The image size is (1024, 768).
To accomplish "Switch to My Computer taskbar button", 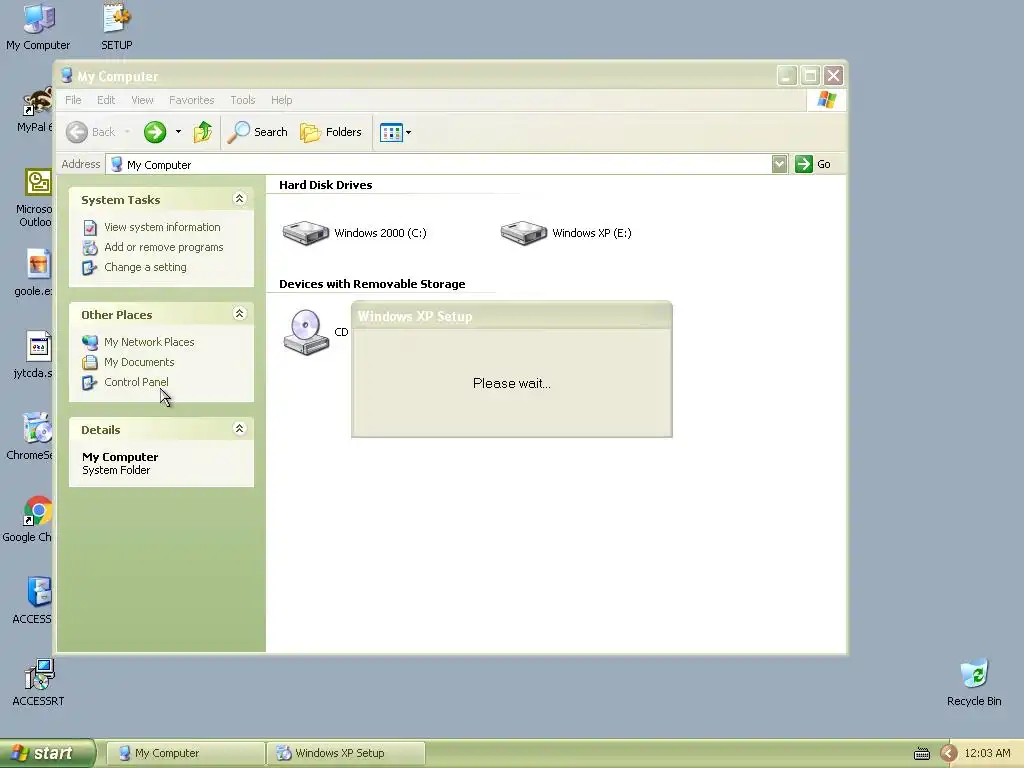I will pyautogui.click(x=185, y=753).
